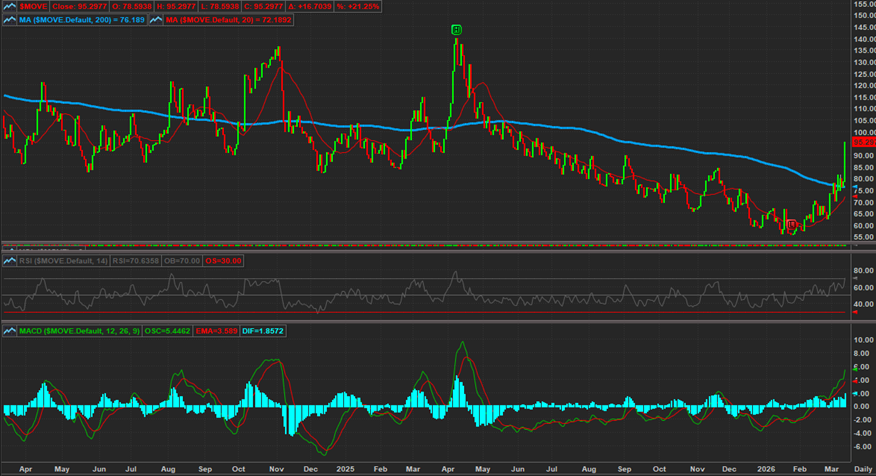Click the red marker near the February low
The height and width of the screenshot is (476, 876).
791,224
